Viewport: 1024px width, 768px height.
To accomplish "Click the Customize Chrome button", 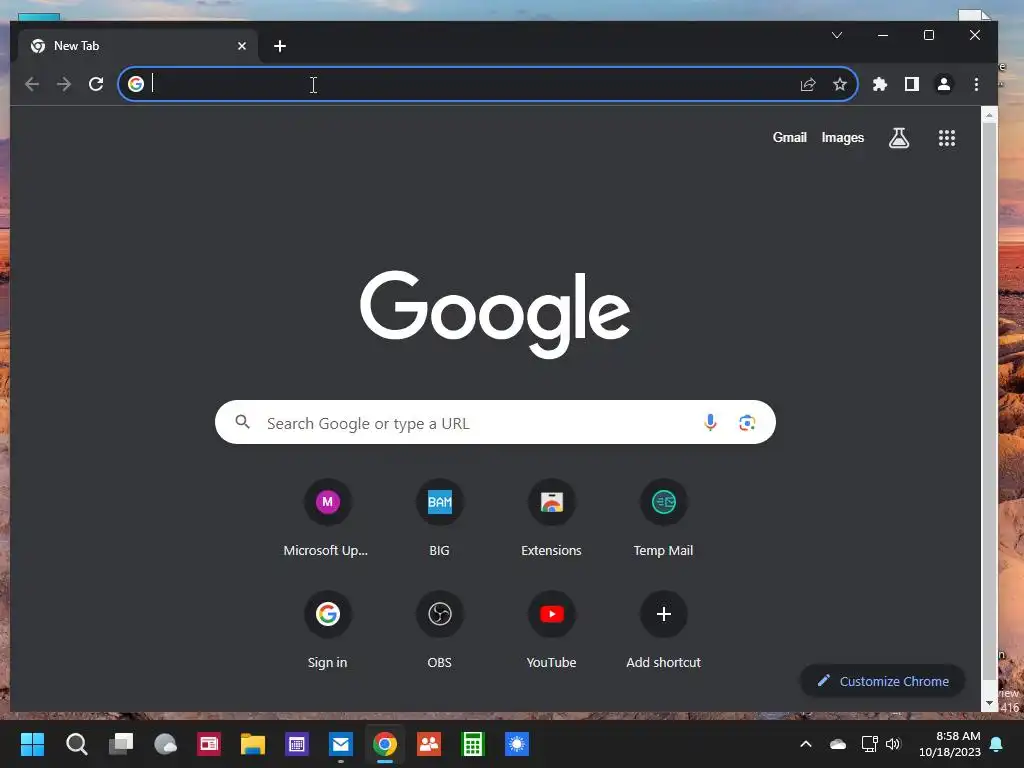I will click(883, 681).
